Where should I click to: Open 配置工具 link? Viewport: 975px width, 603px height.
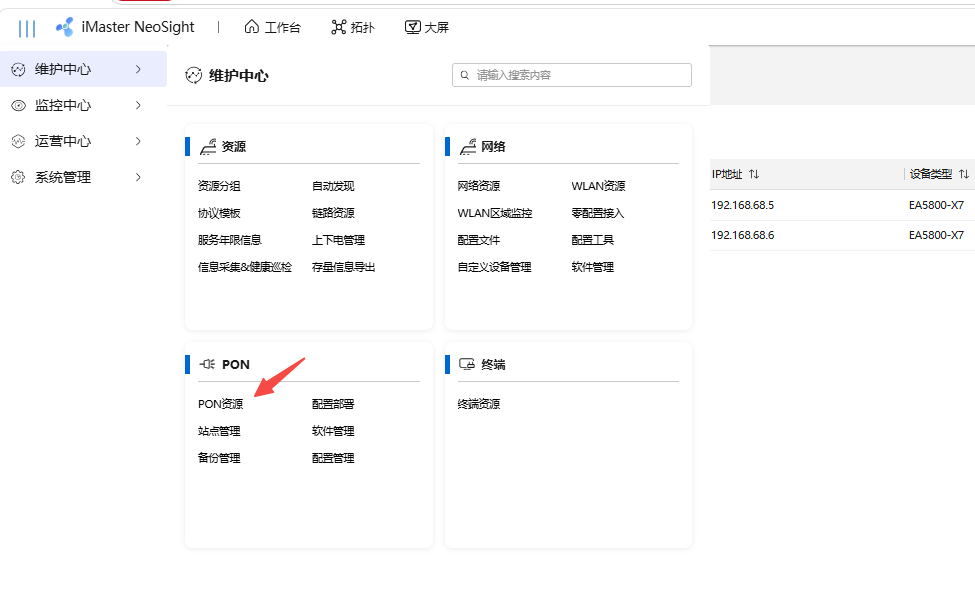tap(593, 240)
